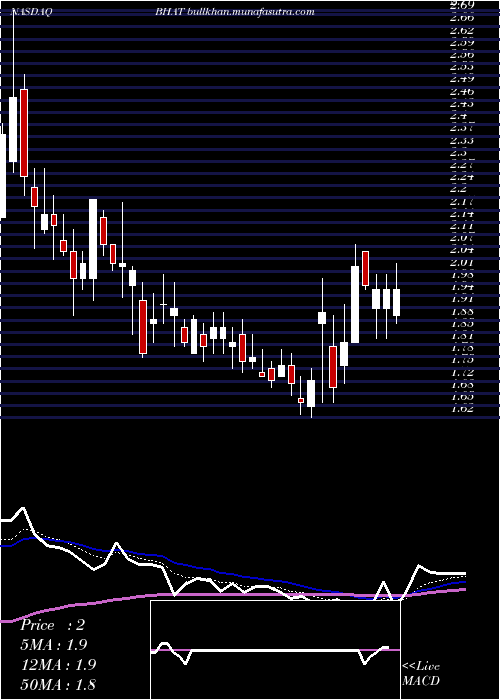Click the white price line peak in lower panel
The image size is (500, 700).
point(23,508)
